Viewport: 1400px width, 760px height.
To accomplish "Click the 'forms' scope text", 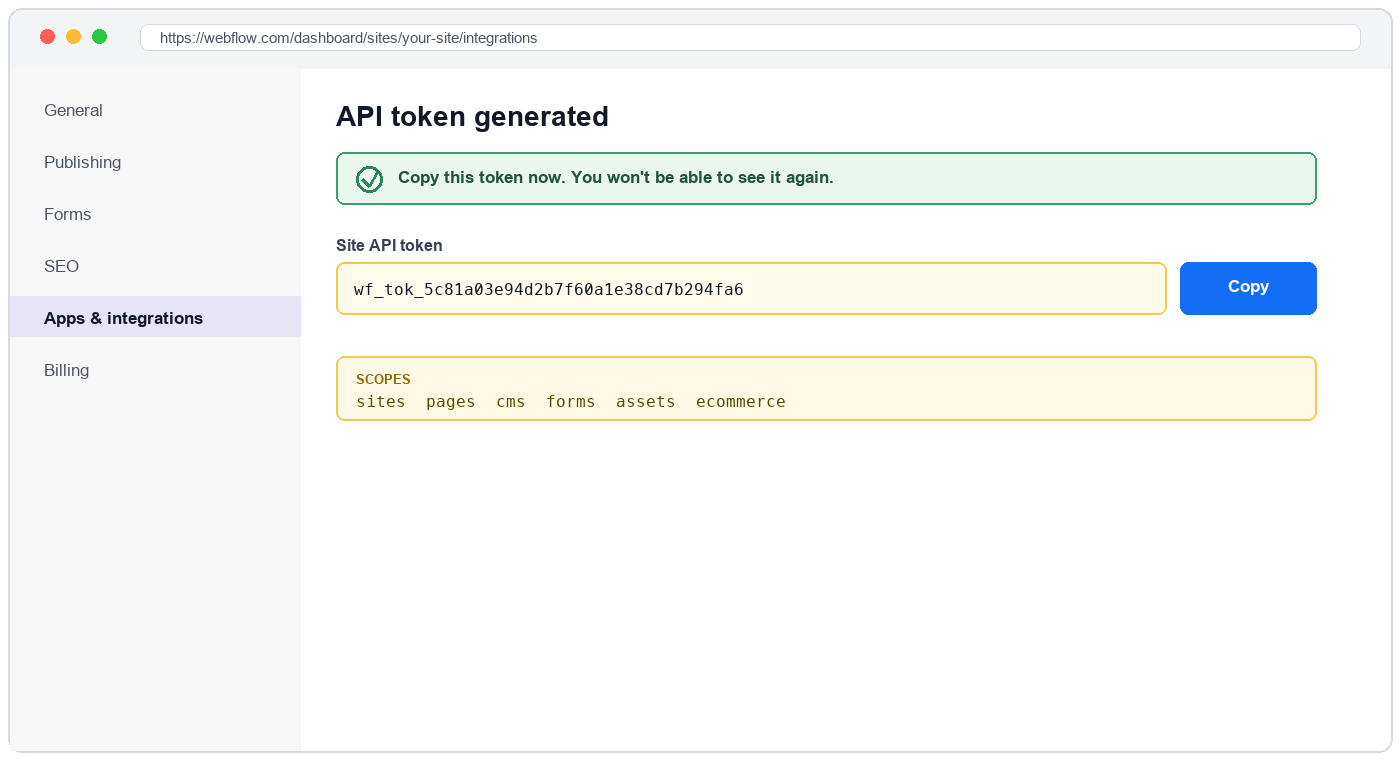I will point(571,401).
